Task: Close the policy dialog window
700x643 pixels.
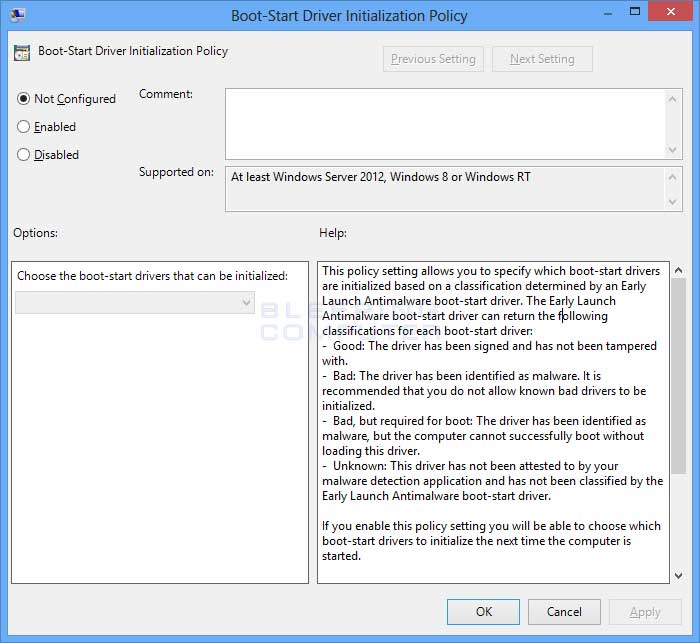Action: click(x=670, y=14)
